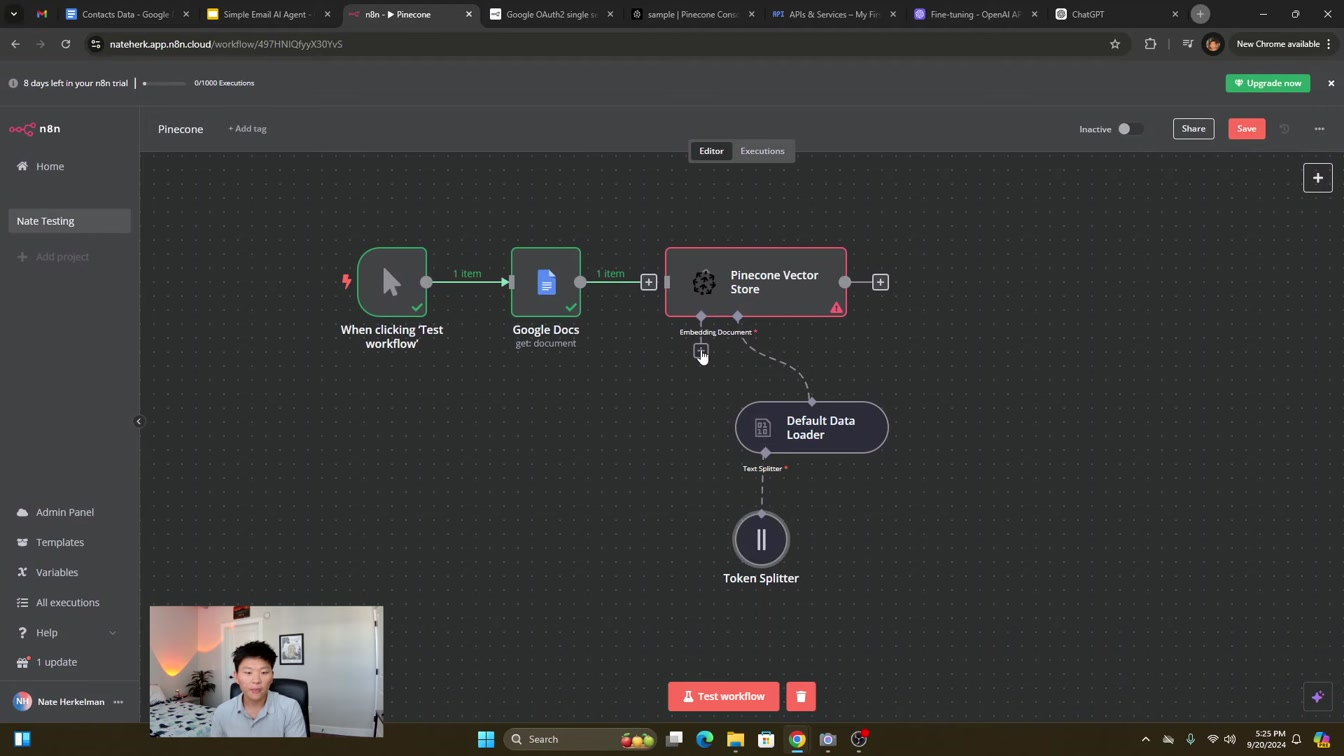Image resolution: width=1344 pixels, height=756 pixels.
Task: Click the Upgrade now button
Action: coord(1268,83)
